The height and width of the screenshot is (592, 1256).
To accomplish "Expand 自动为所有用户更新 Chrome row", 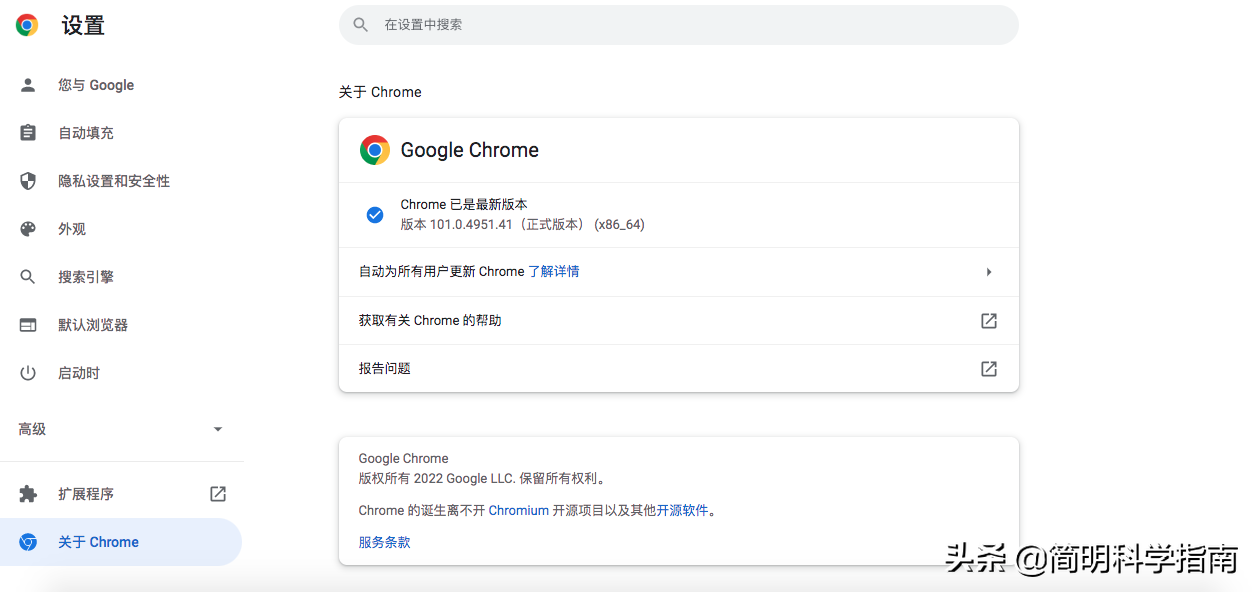I will [988, 271].
